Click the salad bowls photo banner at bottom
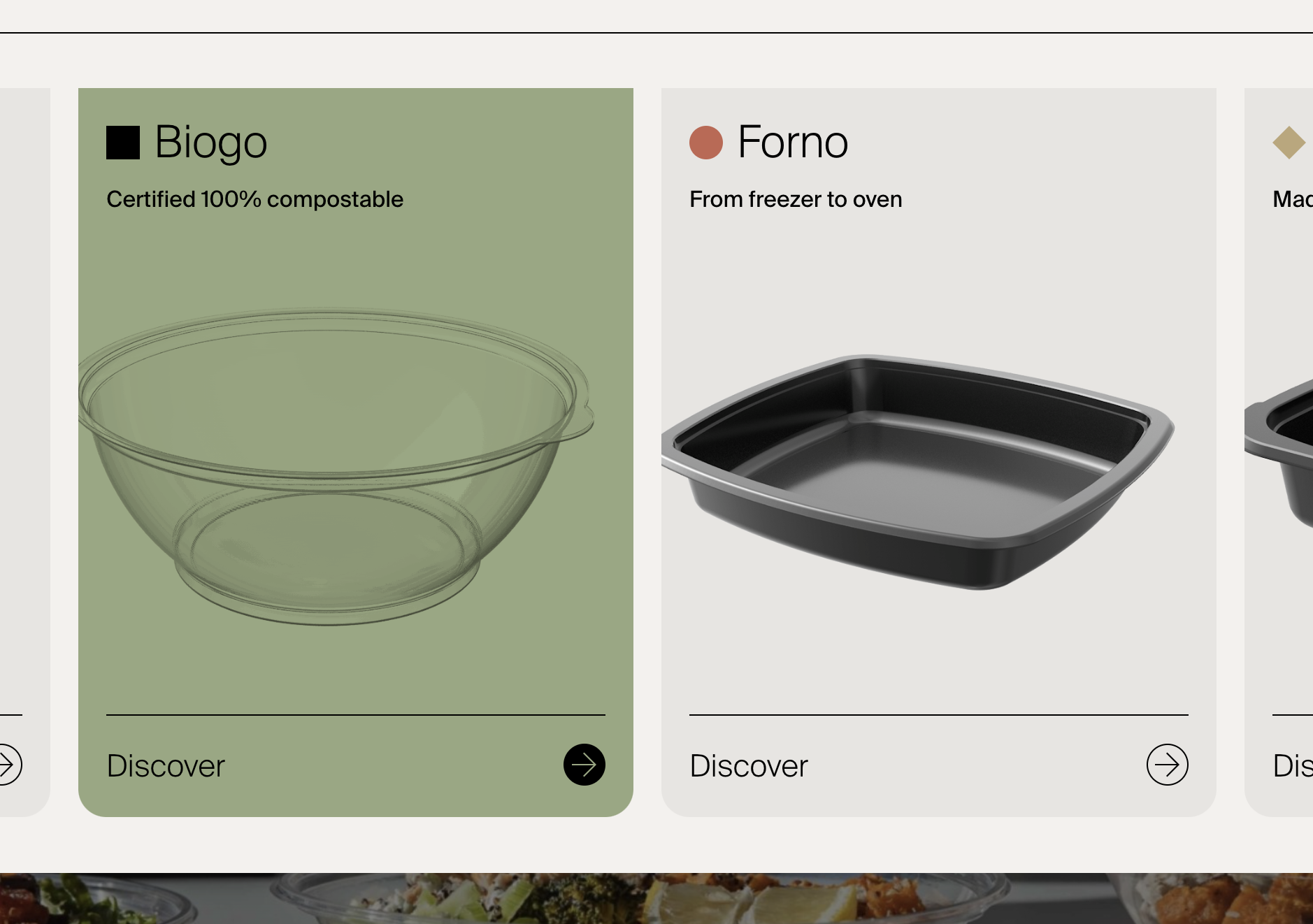 656,898
